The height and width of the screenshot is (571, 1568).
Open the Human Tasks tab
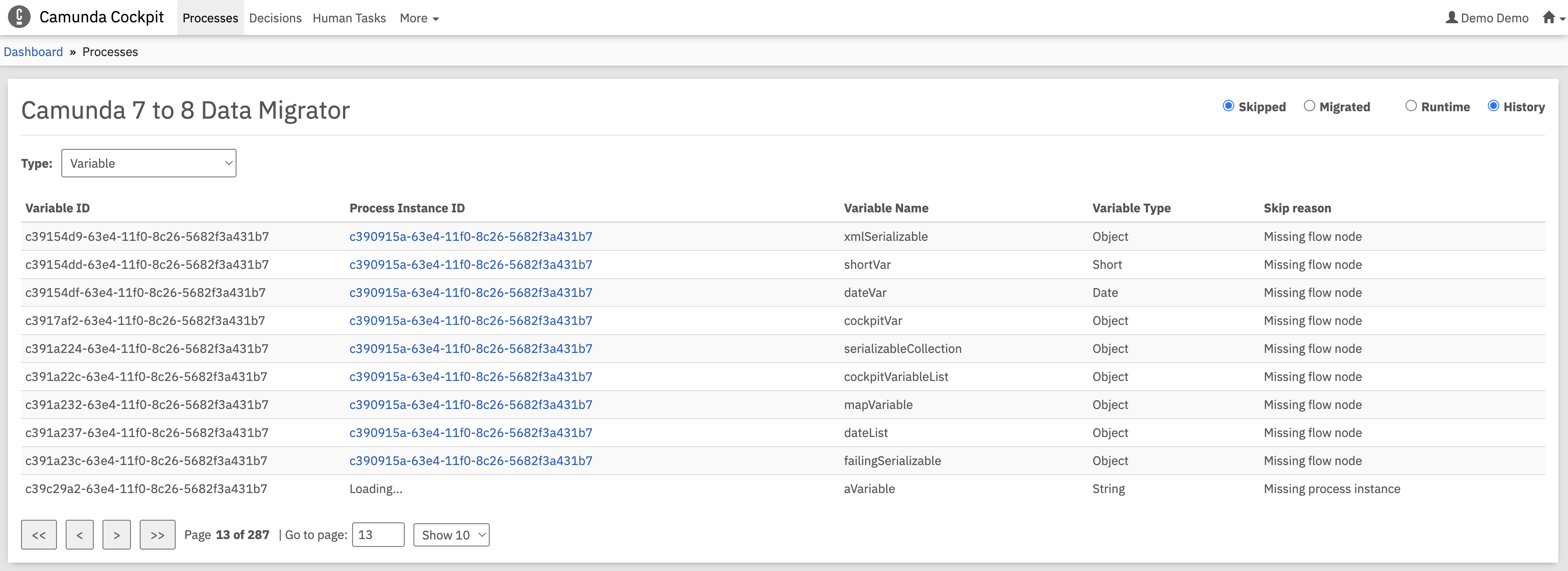349,18
